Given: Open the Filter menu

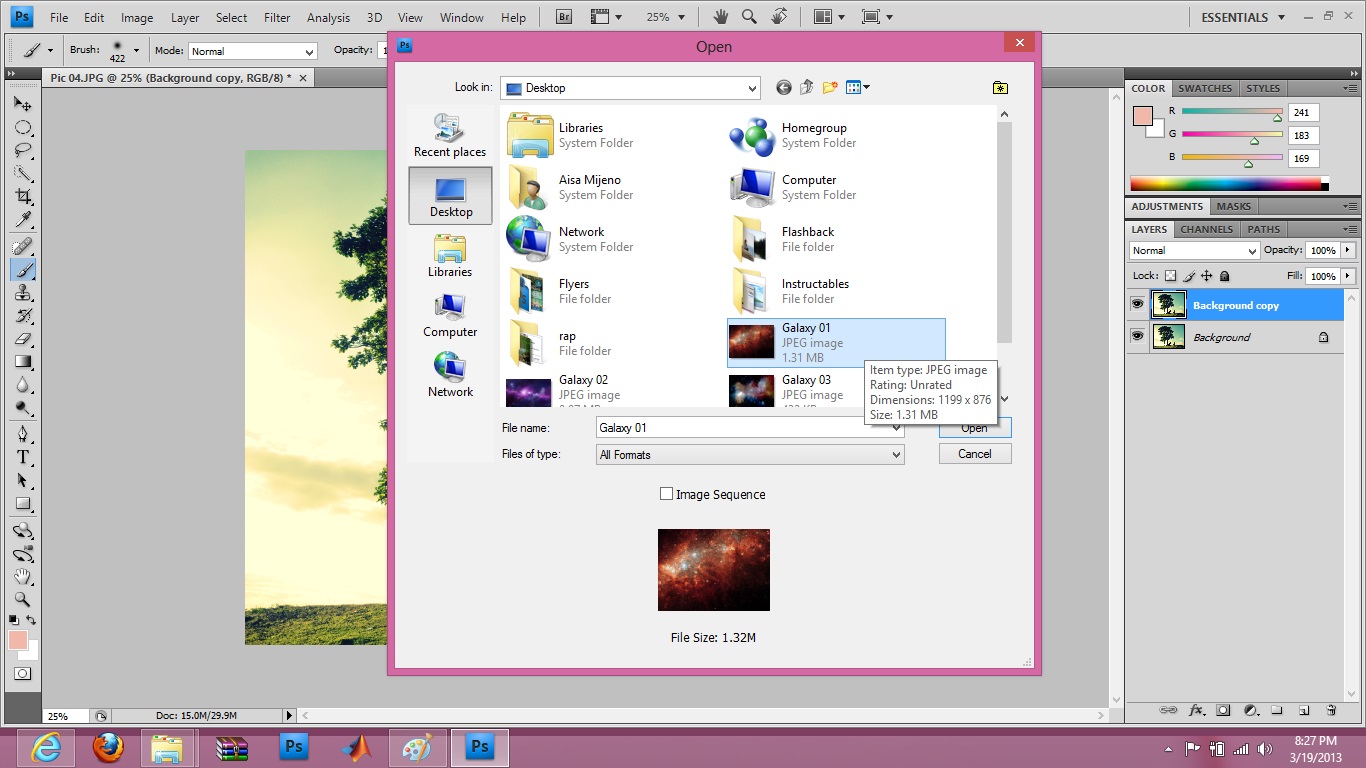Looking at the screenshot, I should point(277,18).
